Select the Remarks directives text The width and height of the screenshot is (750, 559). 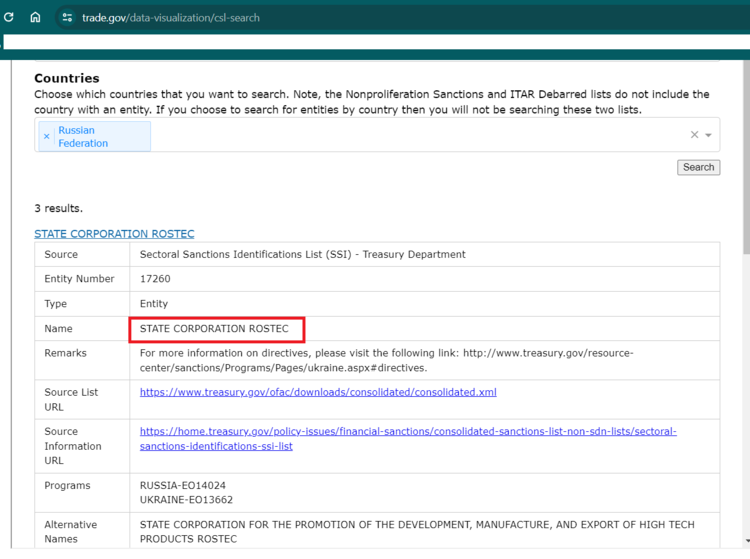coord(386,361)
